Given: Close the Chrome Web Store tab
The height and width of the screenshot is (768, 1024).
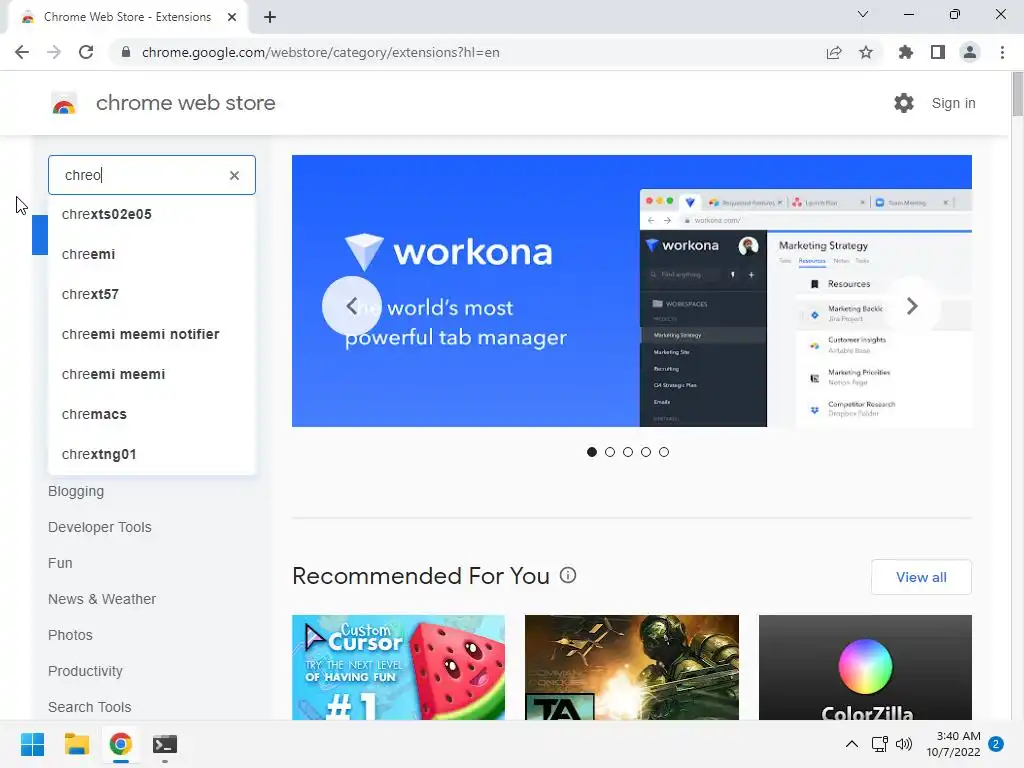Looking at the screenshot, I should coord(232,17).
